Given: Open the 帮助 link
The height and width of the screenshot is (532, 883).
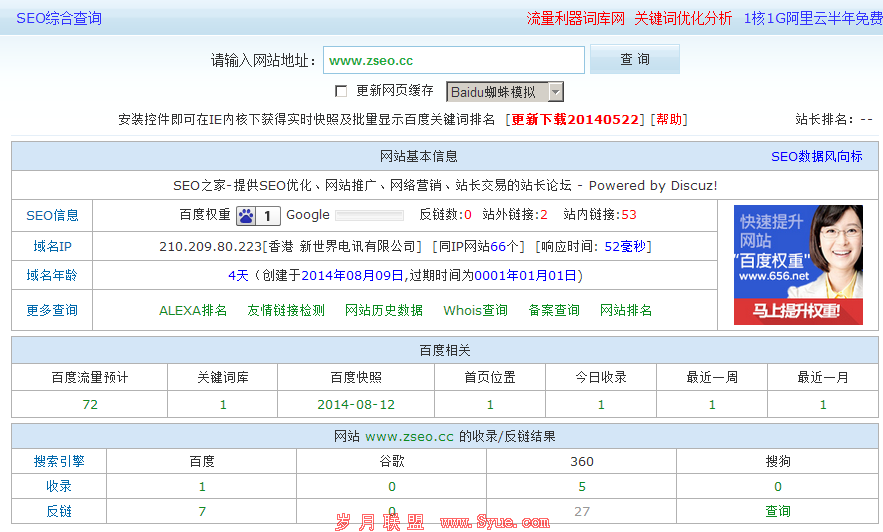Looking at the screenshot, I should (x=669, y=119).
